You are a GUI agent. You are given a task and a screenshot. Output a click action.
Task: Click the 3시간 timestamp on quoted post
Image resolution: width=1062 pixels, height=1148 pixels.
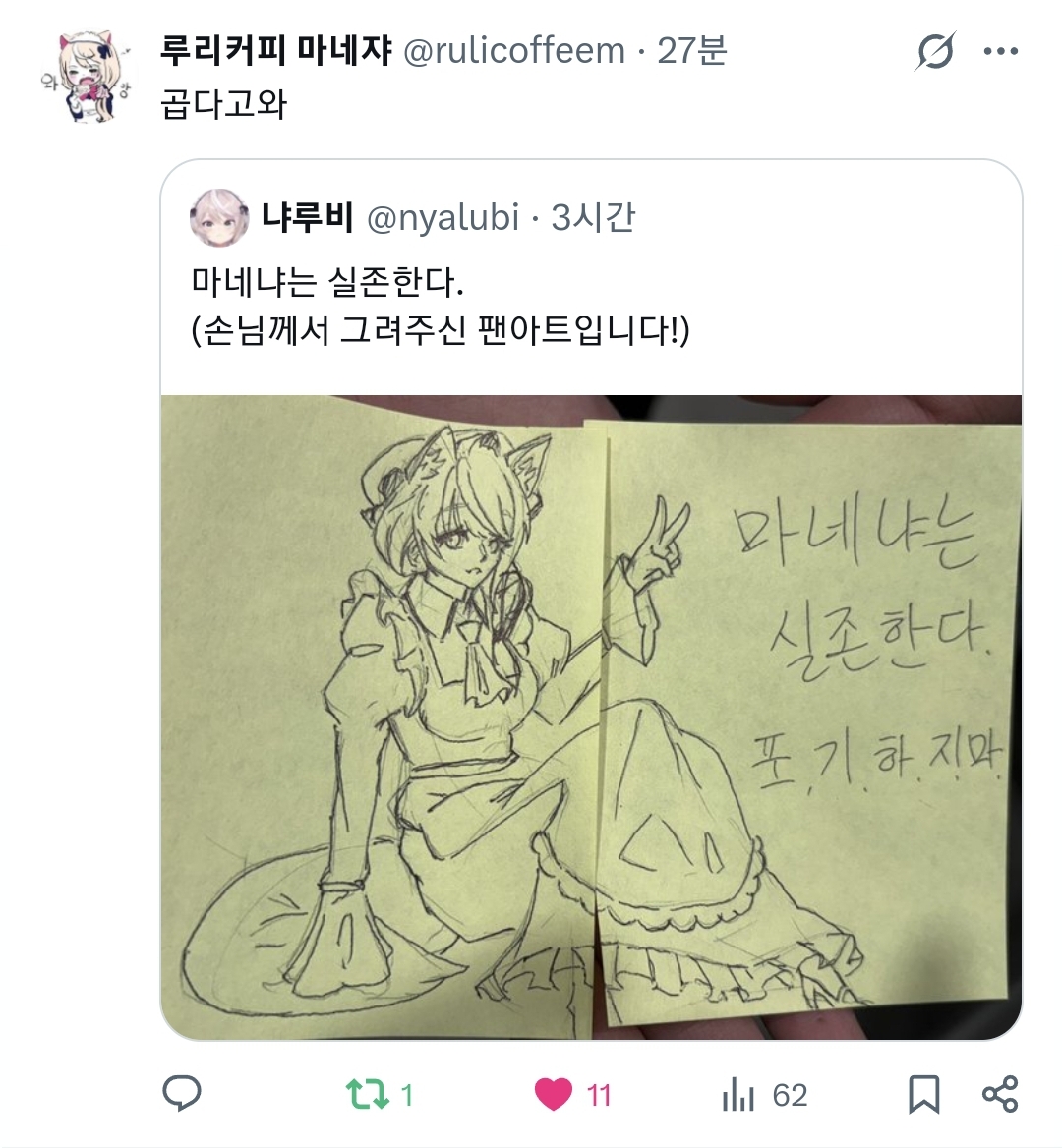[593, 217]
